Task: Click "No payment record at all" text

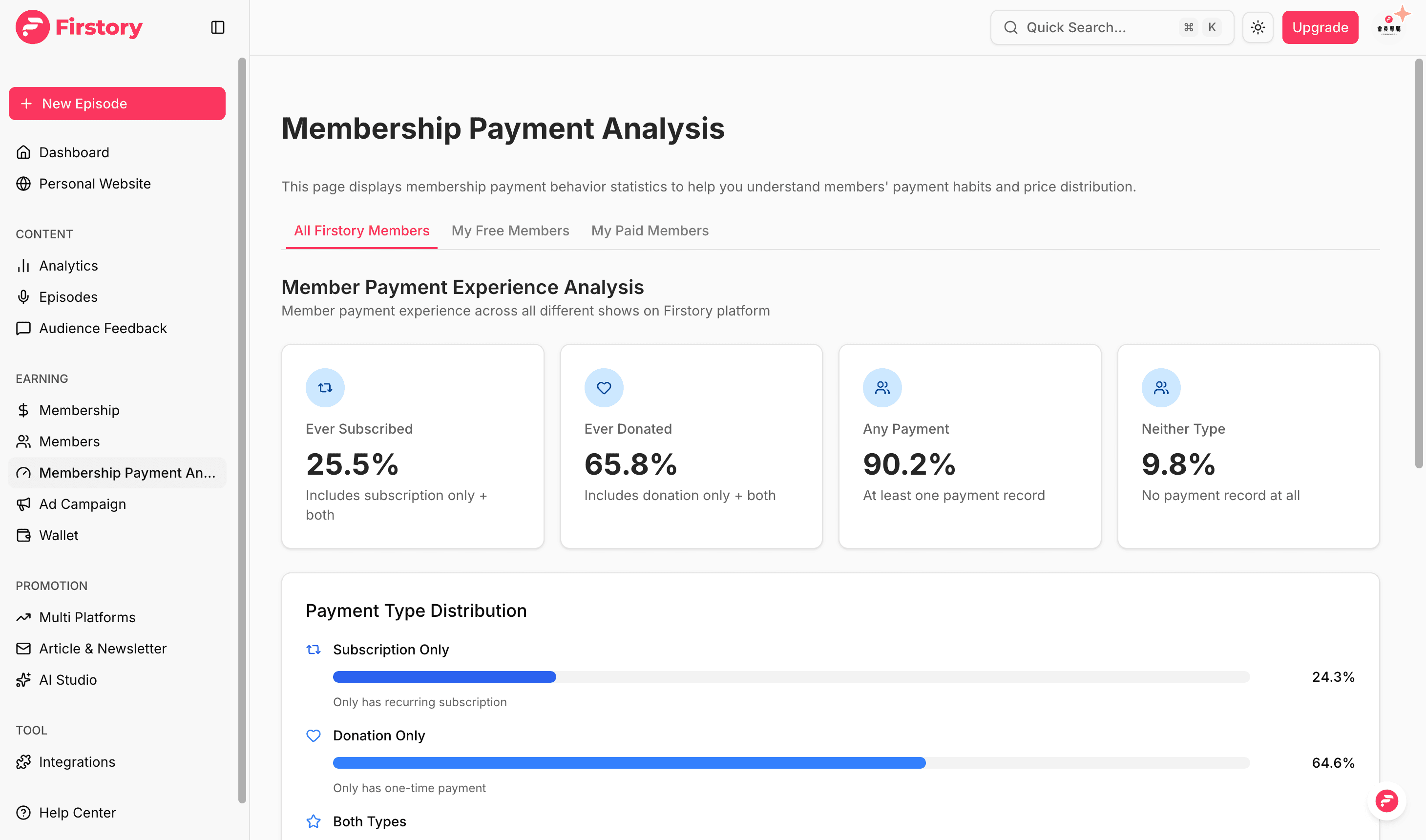Action: [x=1220, y=495]
